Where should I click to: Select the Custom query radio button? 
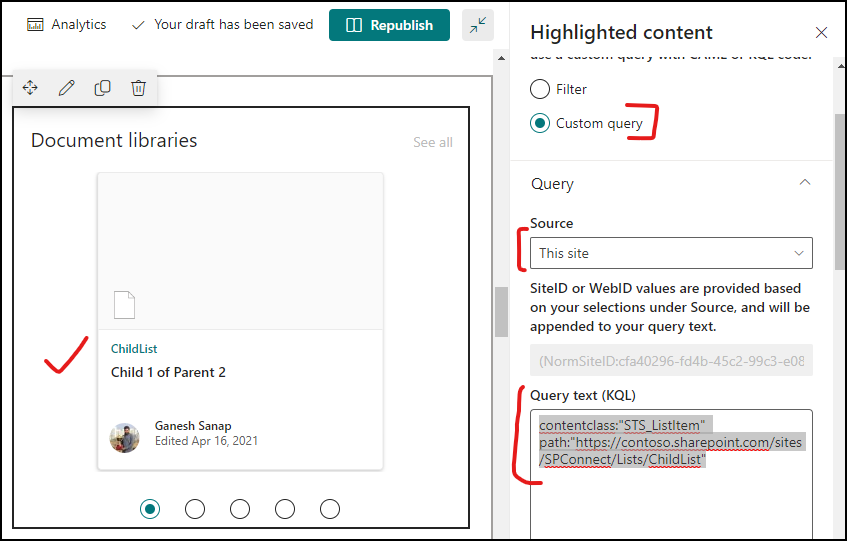tap(540, 123)
